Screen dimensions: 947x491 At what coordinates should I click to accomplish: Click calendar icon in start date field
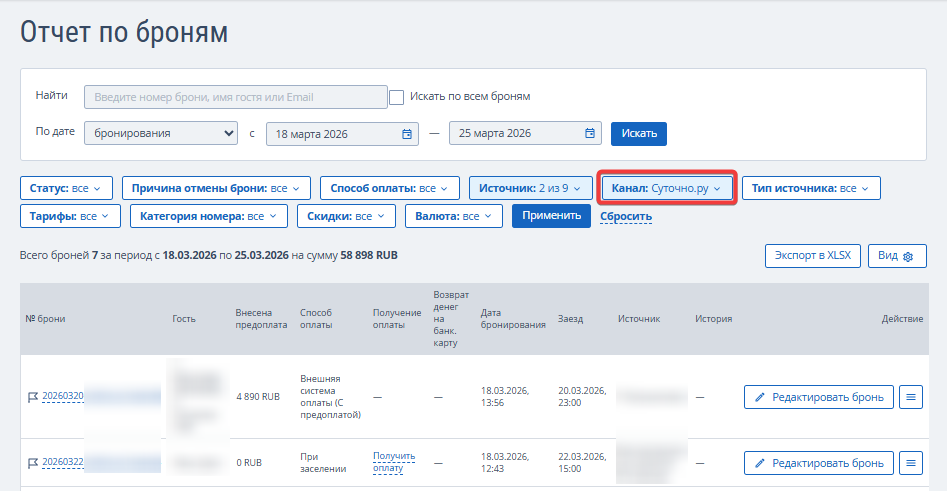407,134
